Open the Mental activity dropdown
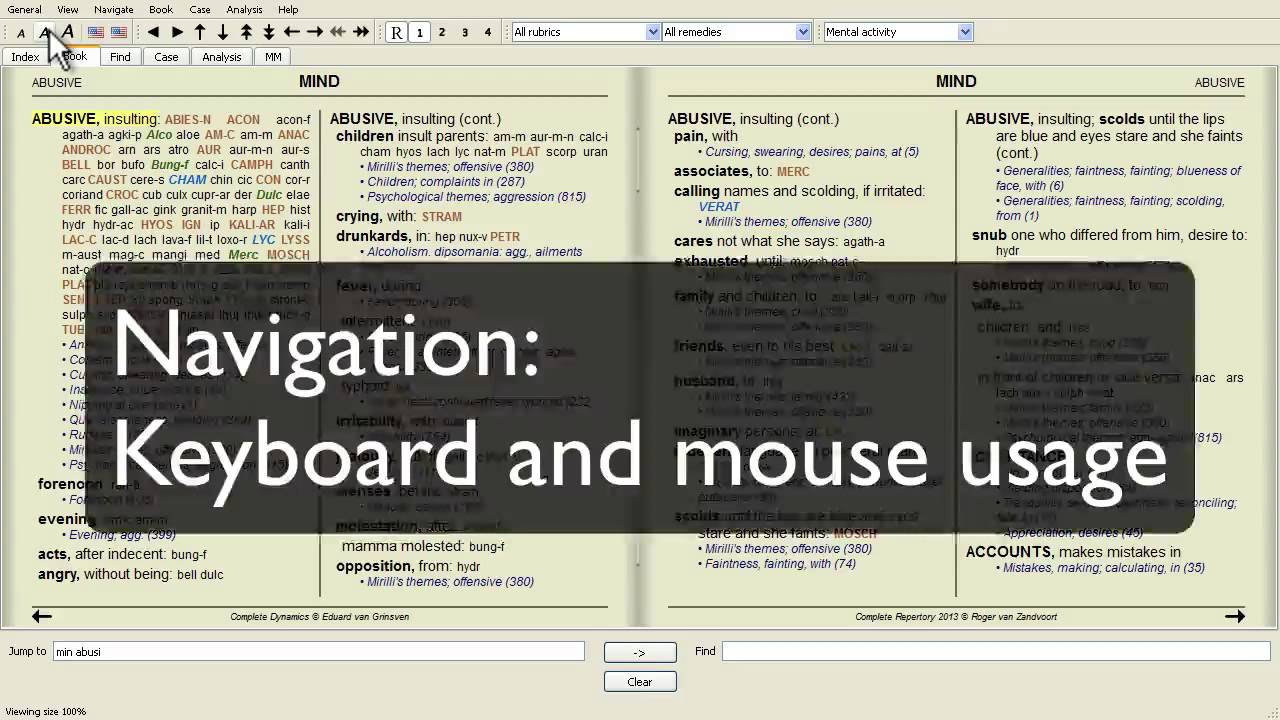 point(898,32)
